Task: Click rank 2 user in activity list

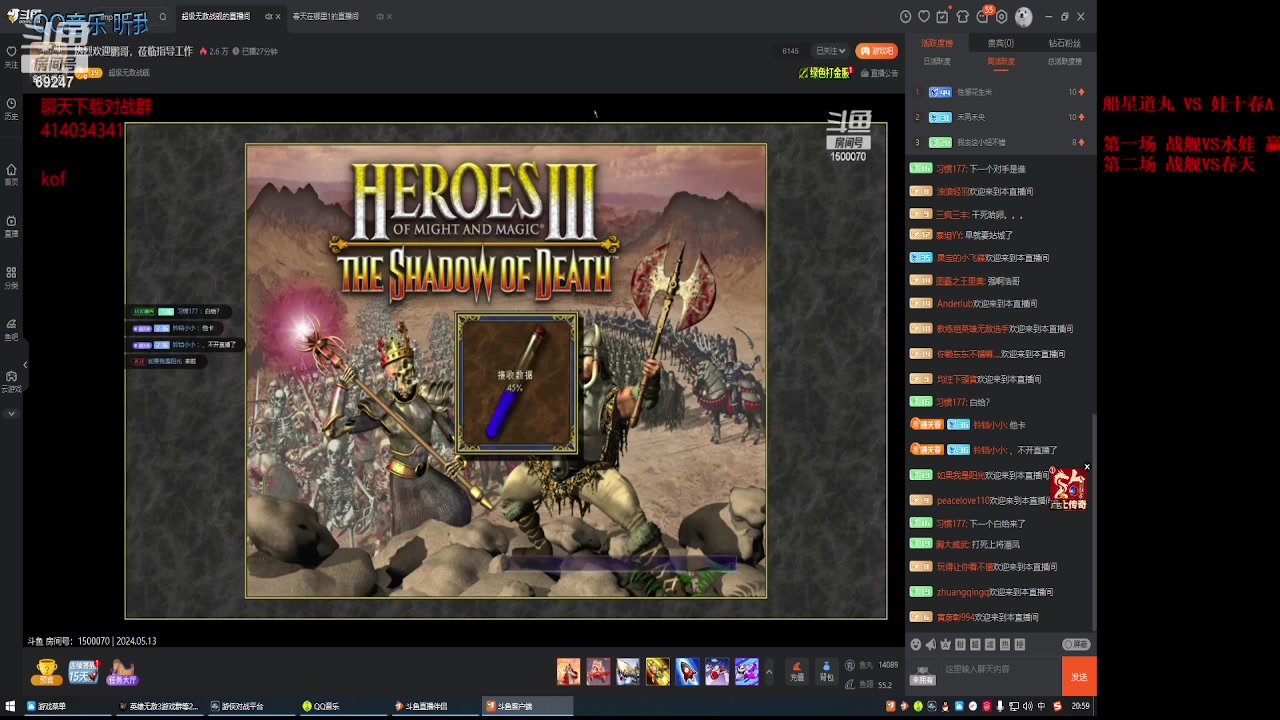Action: click(971, 117)
